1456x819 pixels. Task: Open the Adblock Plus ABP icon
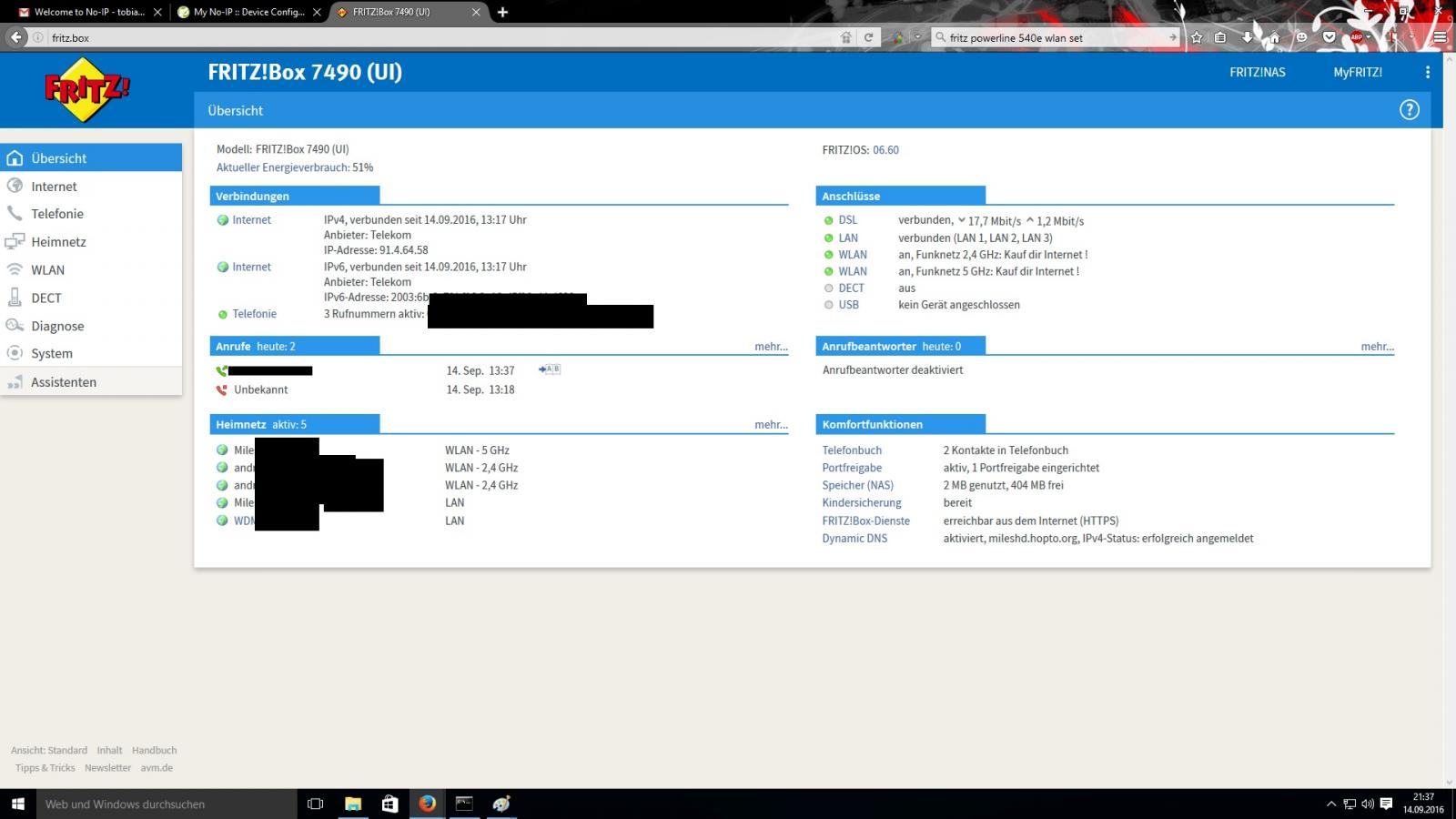(x=1356, y=37)
